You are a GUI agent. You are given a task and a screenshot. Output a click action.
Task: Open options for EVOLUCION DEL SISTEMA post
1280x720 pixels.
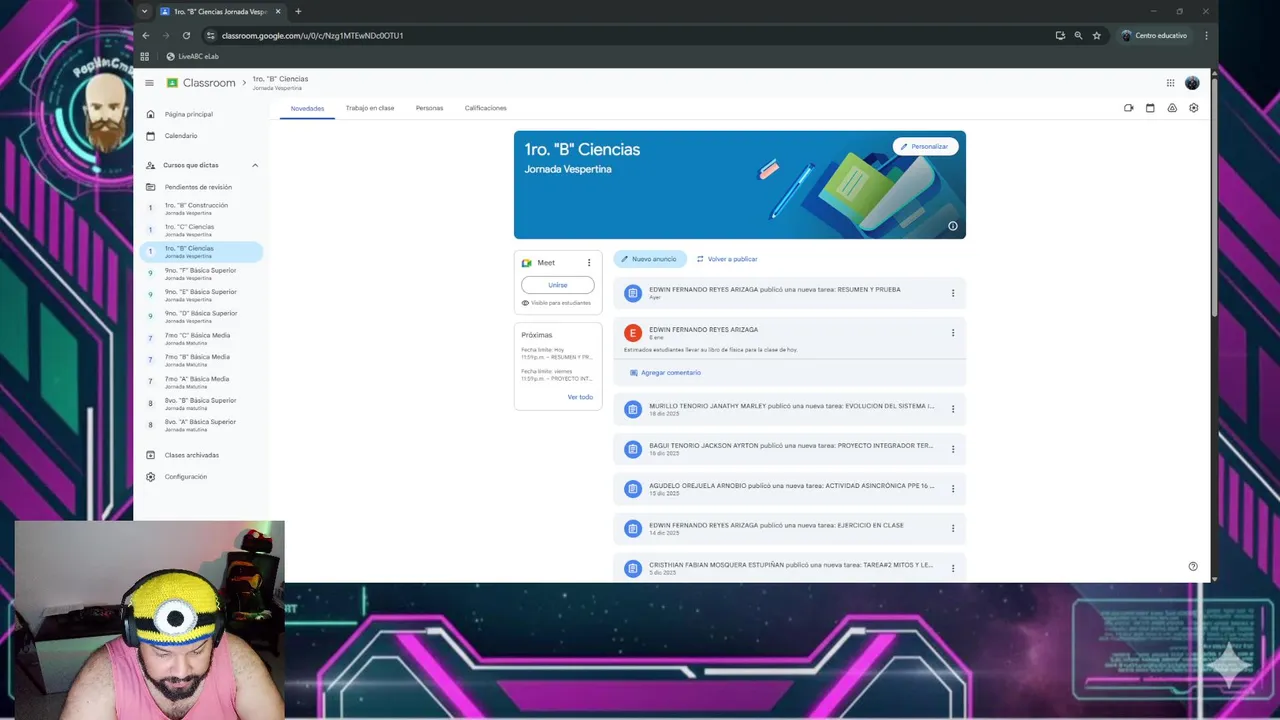(953, 409)
